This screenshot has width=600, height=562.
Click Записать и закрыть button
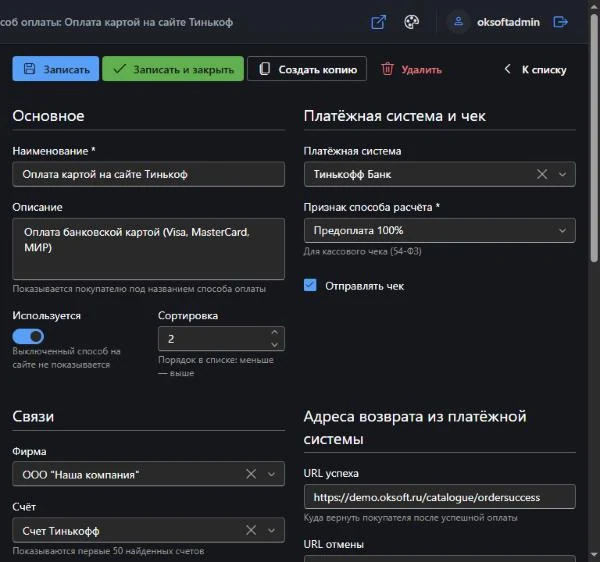[x=173, y=69]
